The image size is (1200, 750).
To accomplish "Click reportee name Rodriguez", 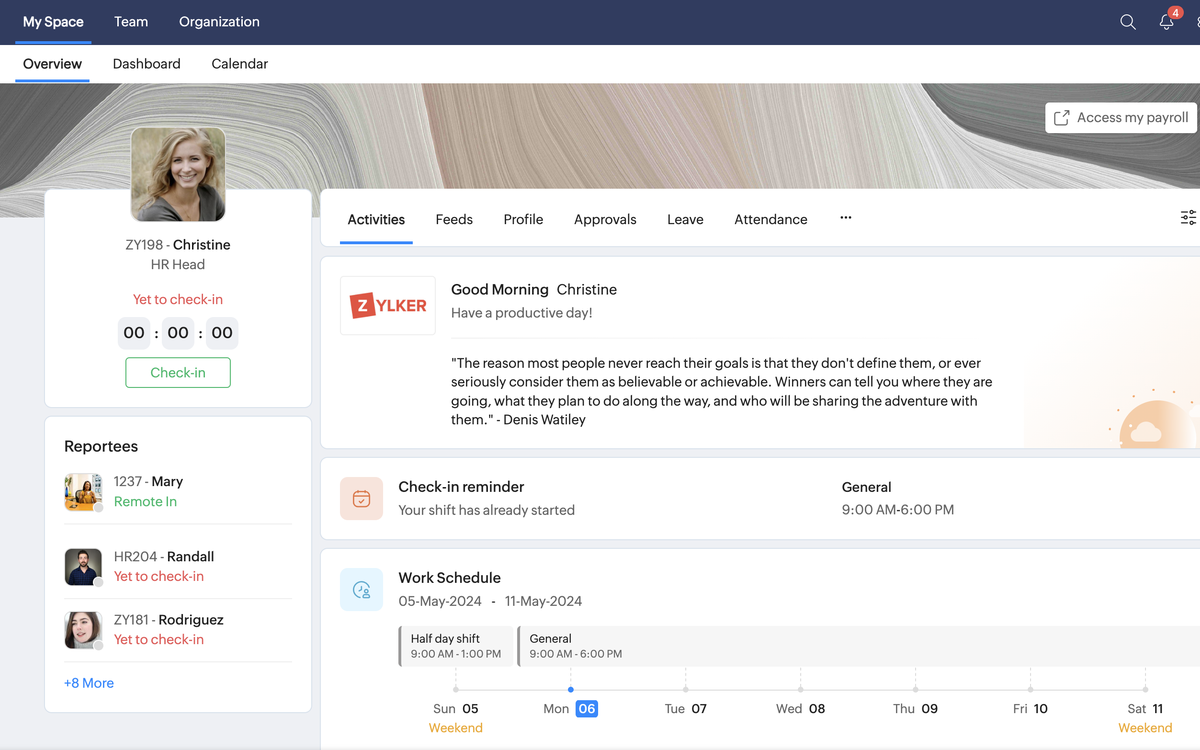I will pyautogui.click(x=191, y=619).
